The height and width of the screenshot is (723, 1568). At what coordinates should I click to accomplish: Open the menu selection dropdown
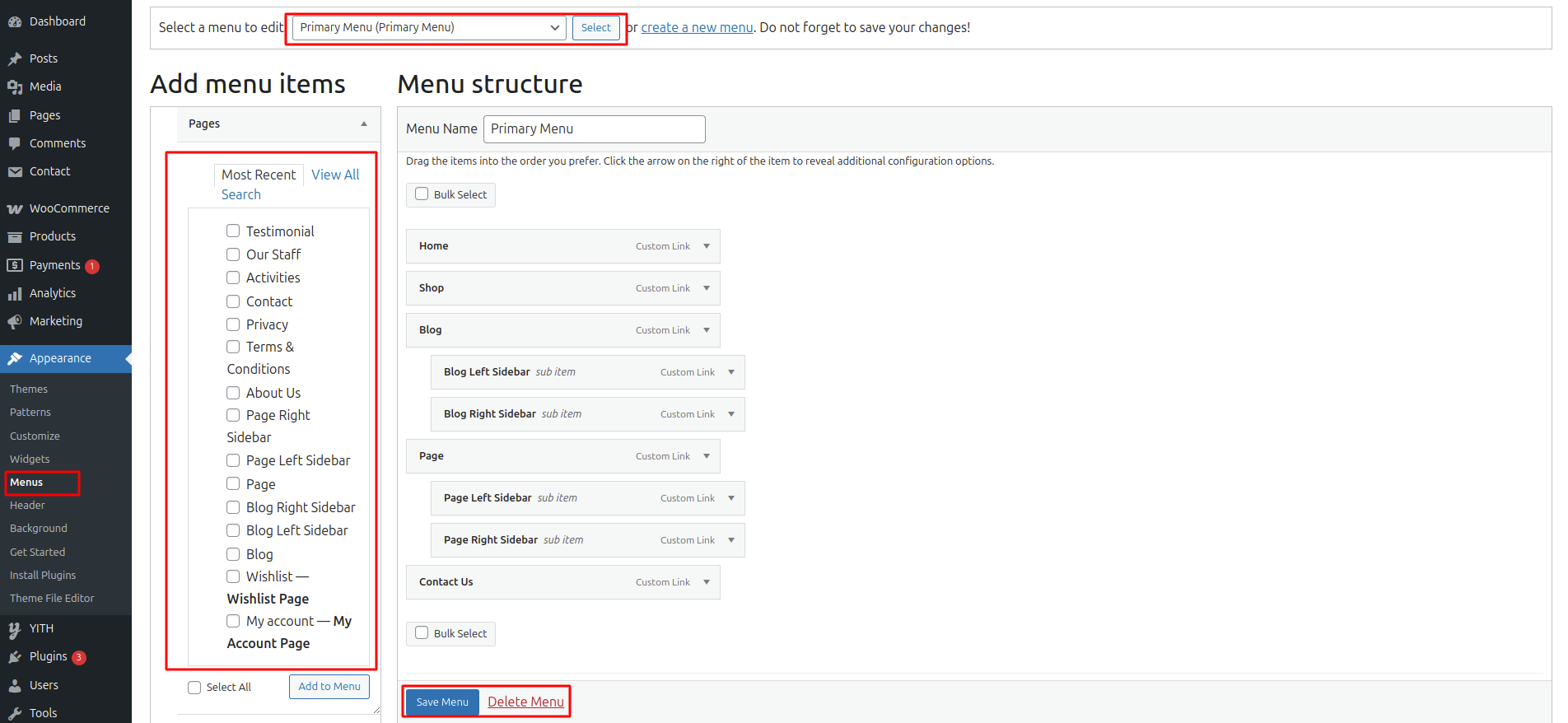tap(428, 28)
